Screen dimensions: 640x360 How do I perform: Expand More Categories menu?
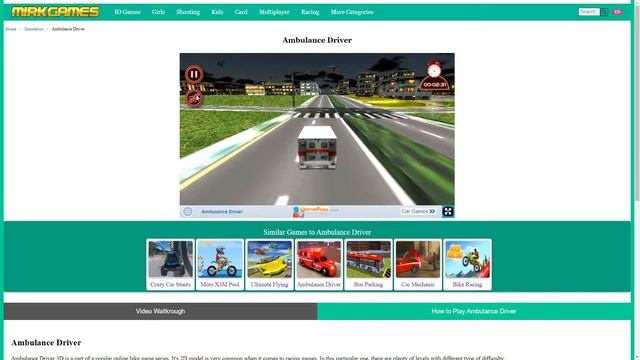(352, 12)
